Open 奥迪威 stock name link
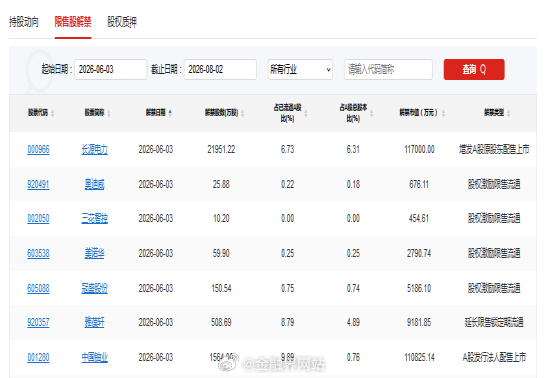Viewport: 547px width, 378px height. point(95,184)
